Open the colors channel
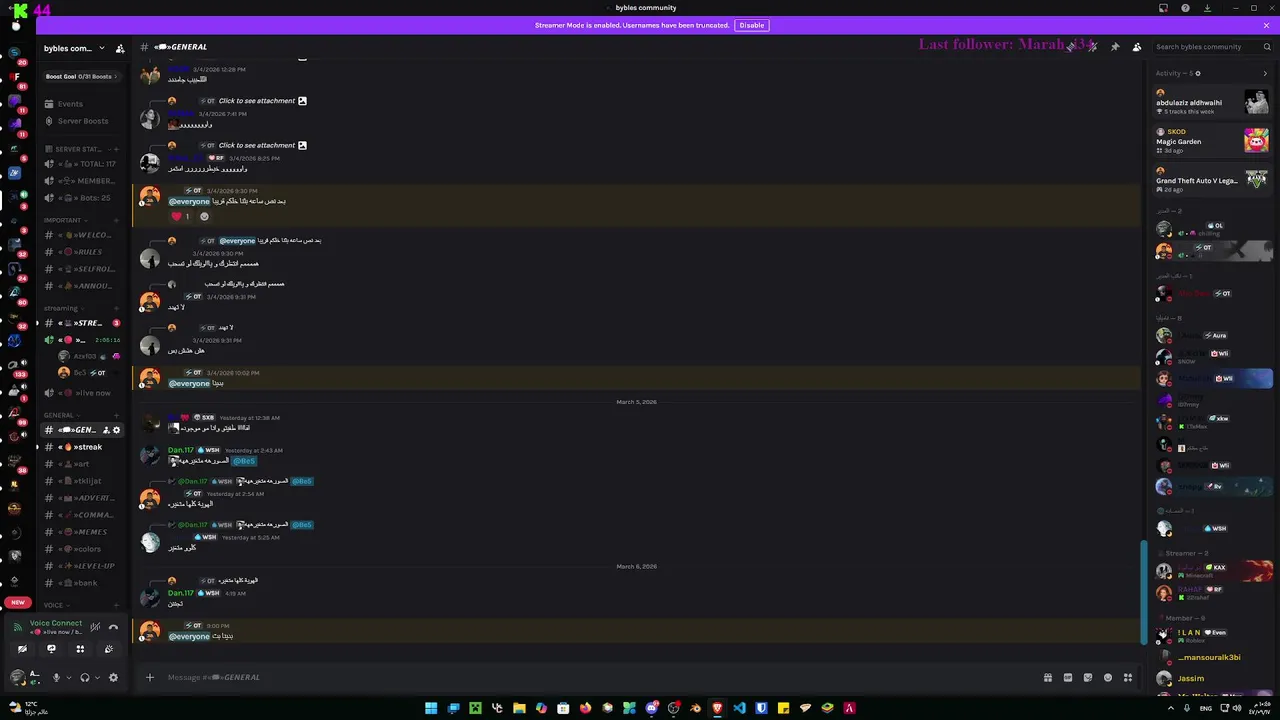Viewport: 1280px width, 720px height. click(82, 549)
